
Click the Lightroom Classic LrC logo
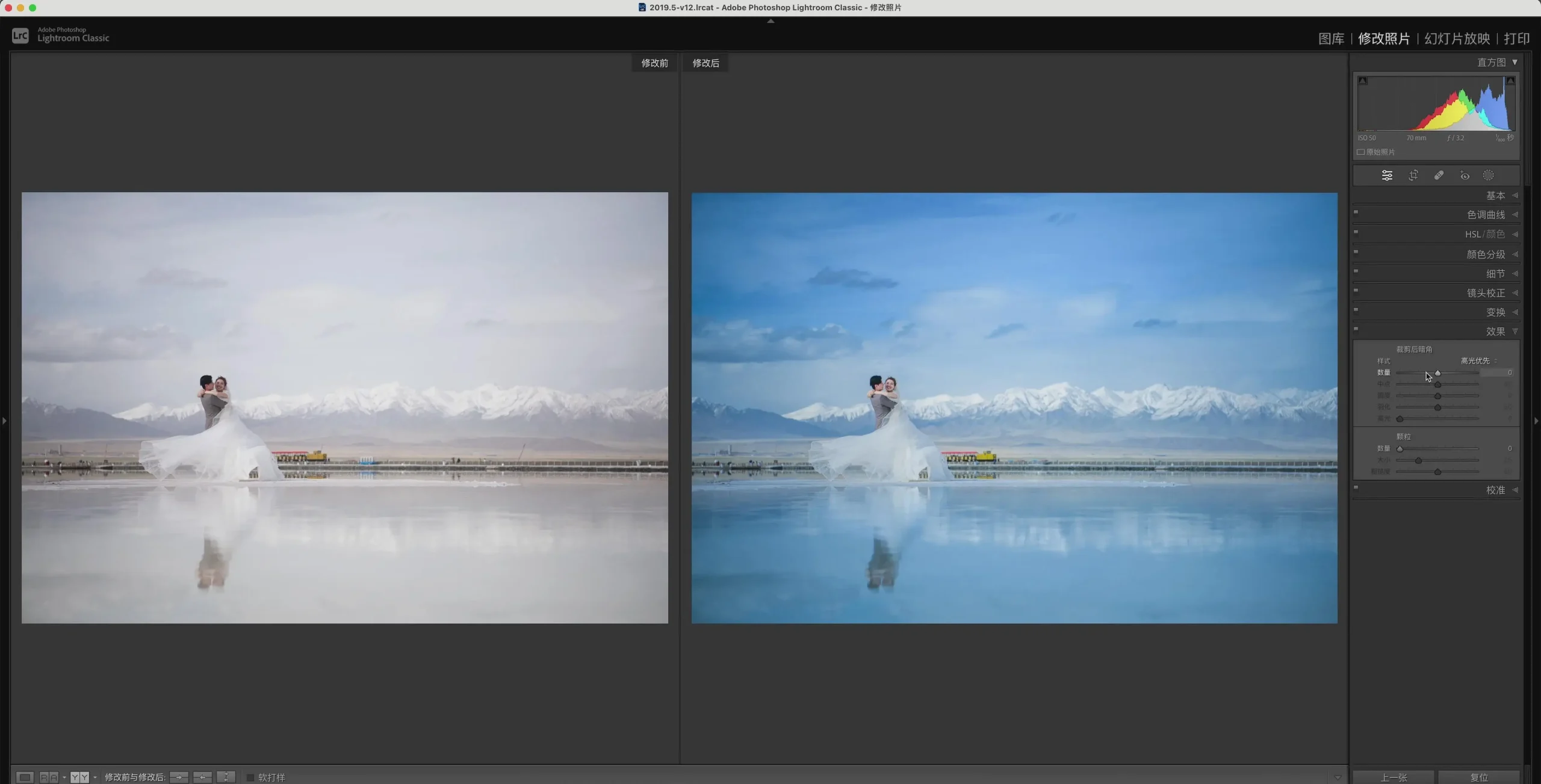(x=20, y=35)
